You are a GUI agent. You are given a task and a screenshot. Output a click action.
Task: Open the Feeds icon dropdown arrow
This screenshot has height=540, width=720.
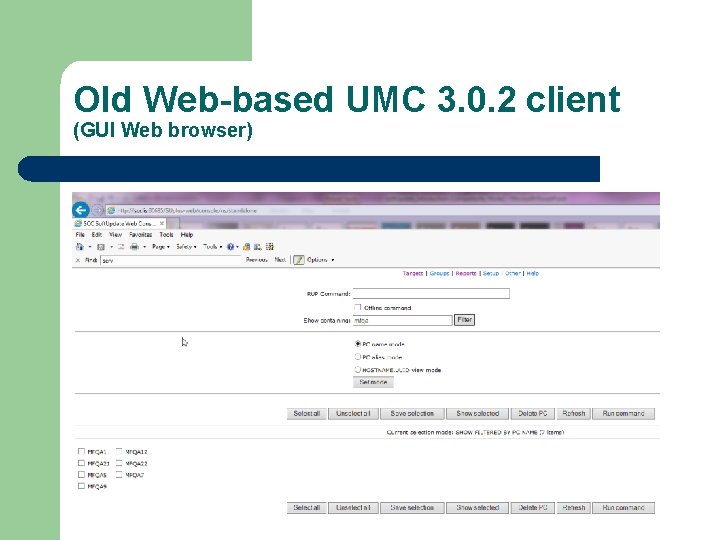coord(111,247)
